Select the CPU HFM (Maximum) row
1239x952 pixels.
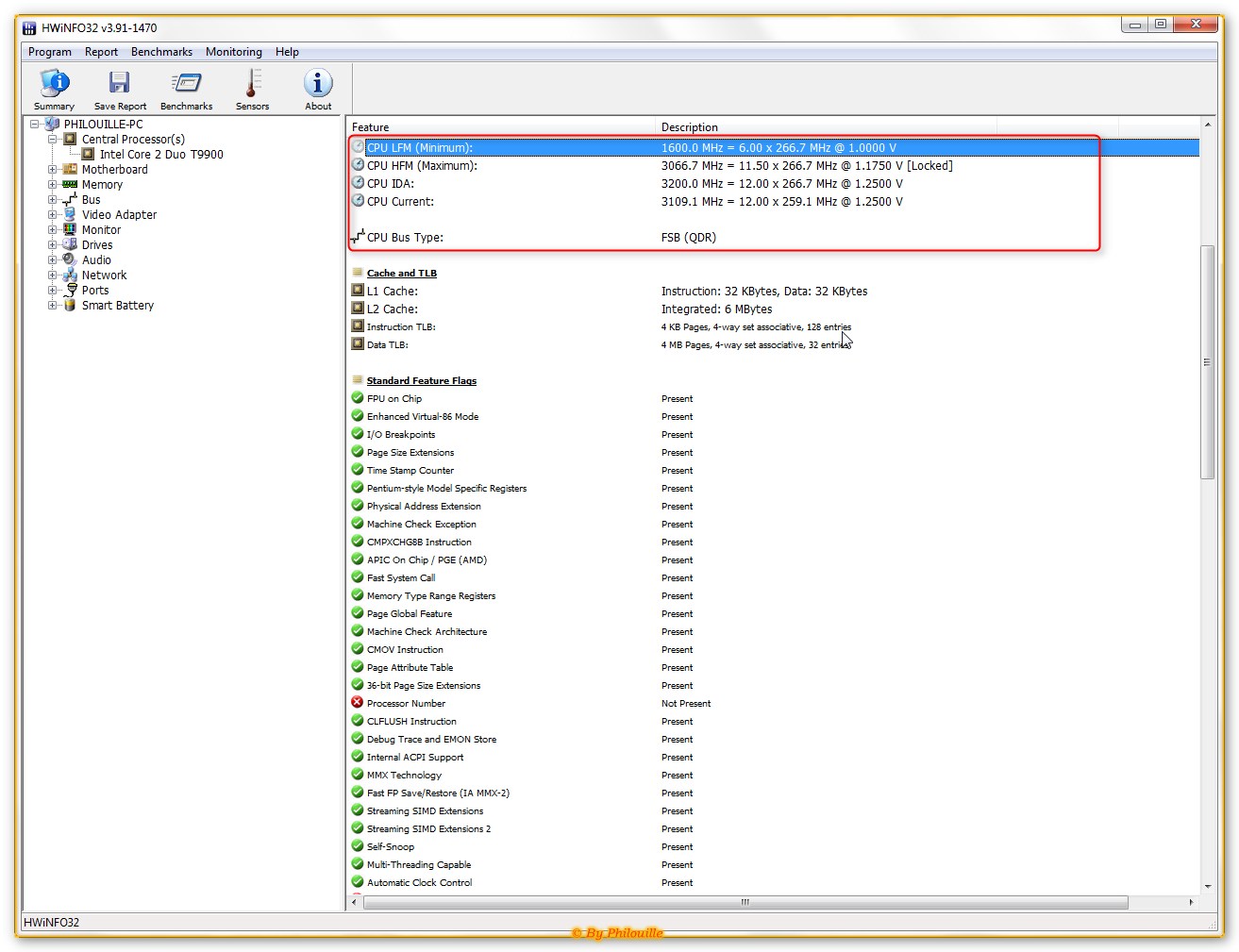click(x=422, y=166)
